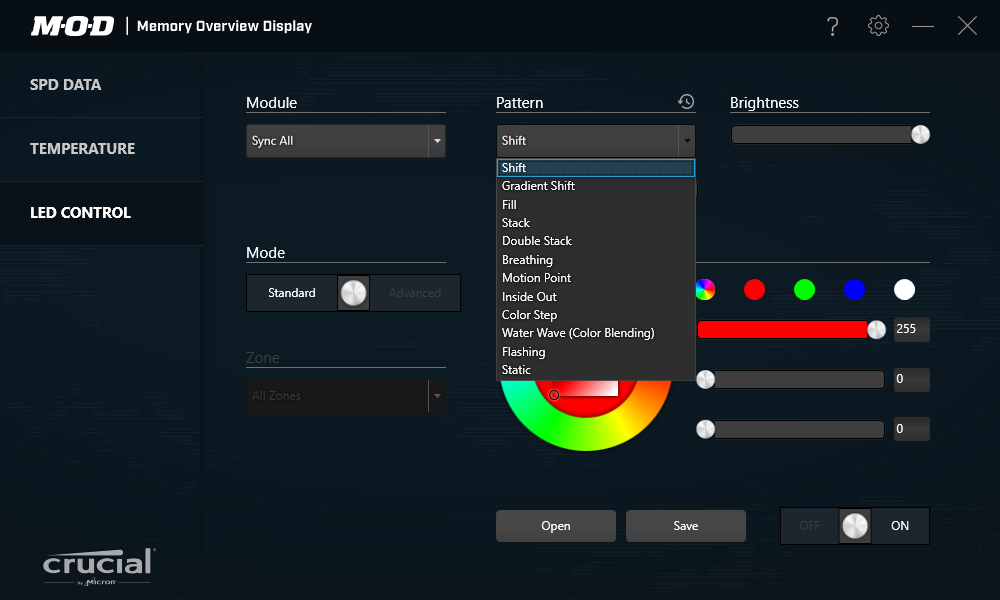Screen dimensions: 1000x600
Task: Click the Crucial by Micron logo
Action: coord(98,566)
